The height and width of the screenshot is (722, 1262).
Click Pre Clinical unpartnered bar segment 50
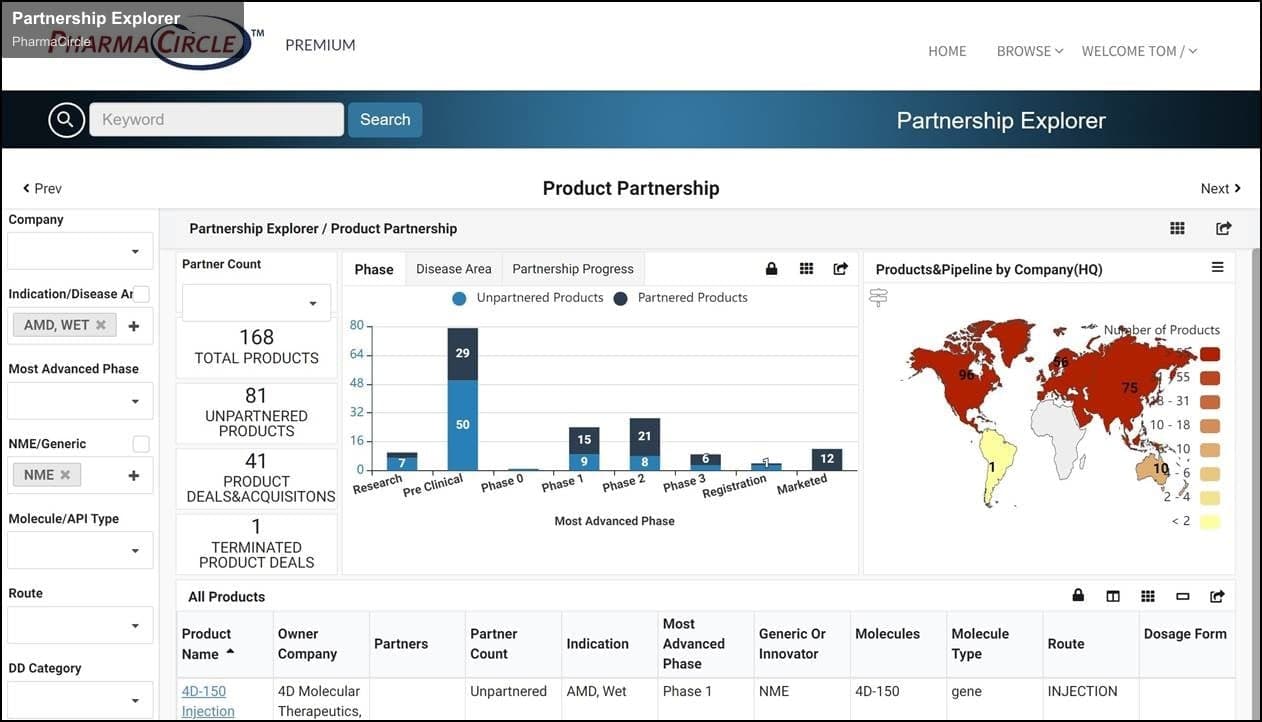tap(462, 425)
